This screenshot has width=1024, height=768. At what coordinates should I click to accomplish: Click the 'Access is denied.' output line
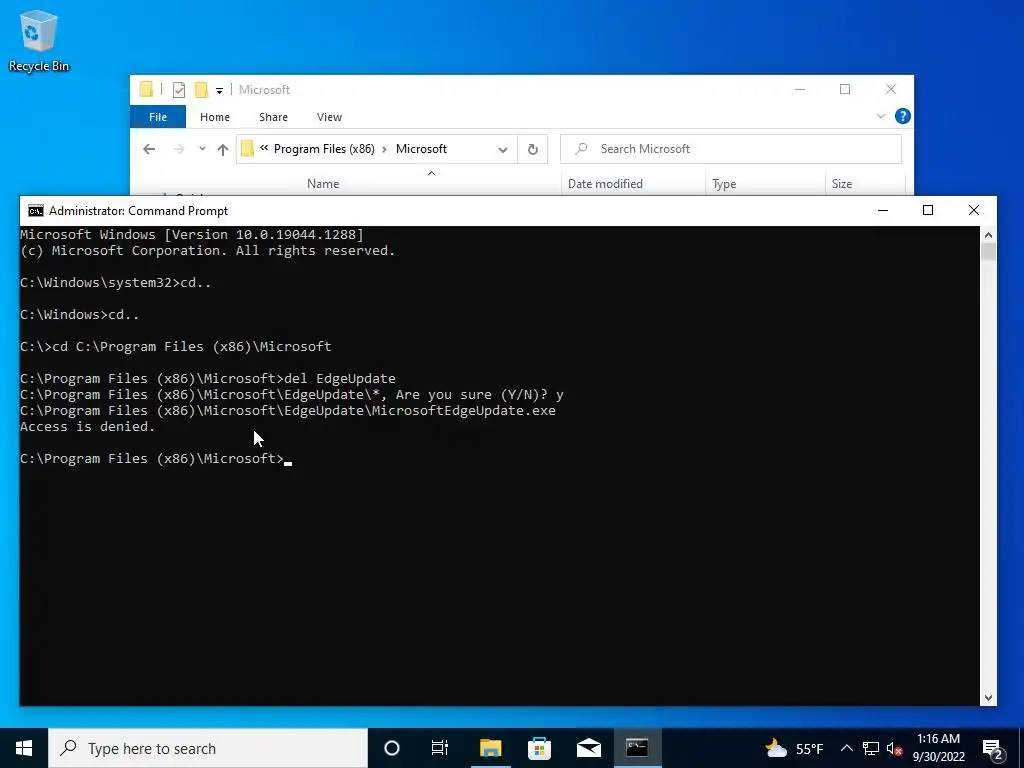coord(88,426)
